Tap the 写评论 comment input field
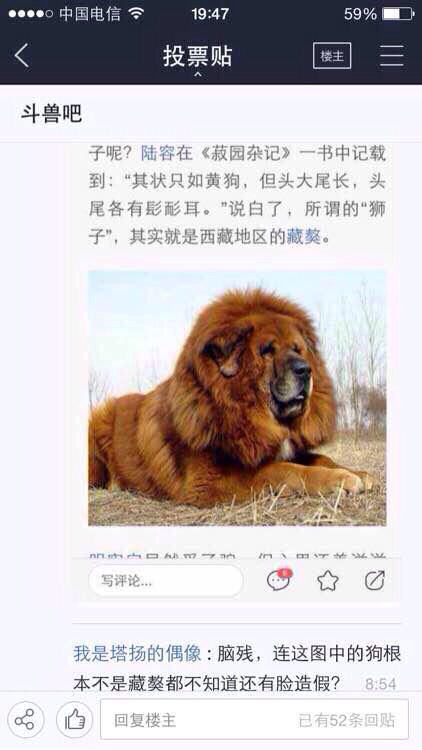 166,581
